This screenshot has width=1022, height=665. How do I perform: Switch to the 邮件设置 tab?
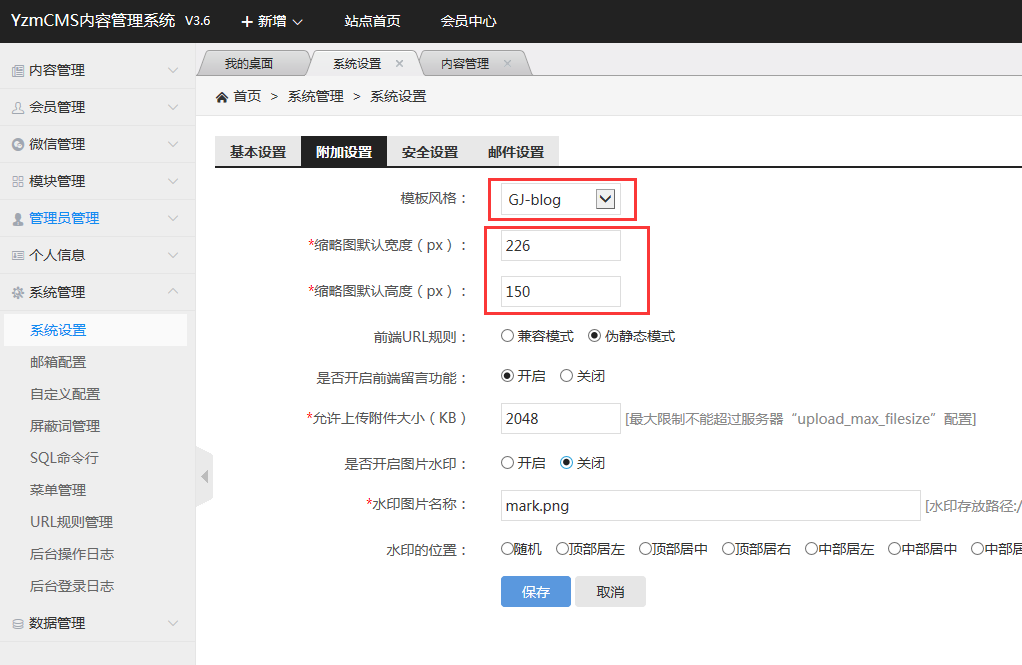click(x=516, y=152)
